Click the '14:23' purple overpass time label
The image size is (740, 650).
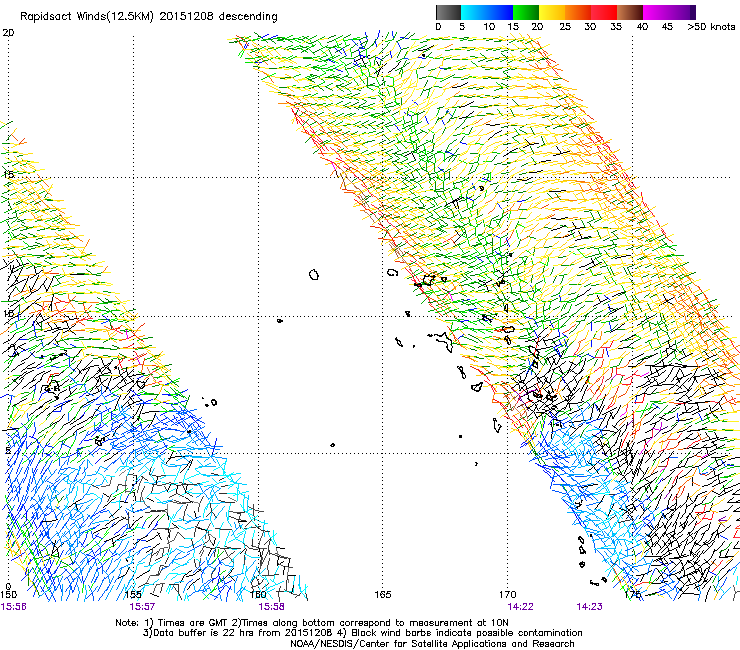click(589, 607)
